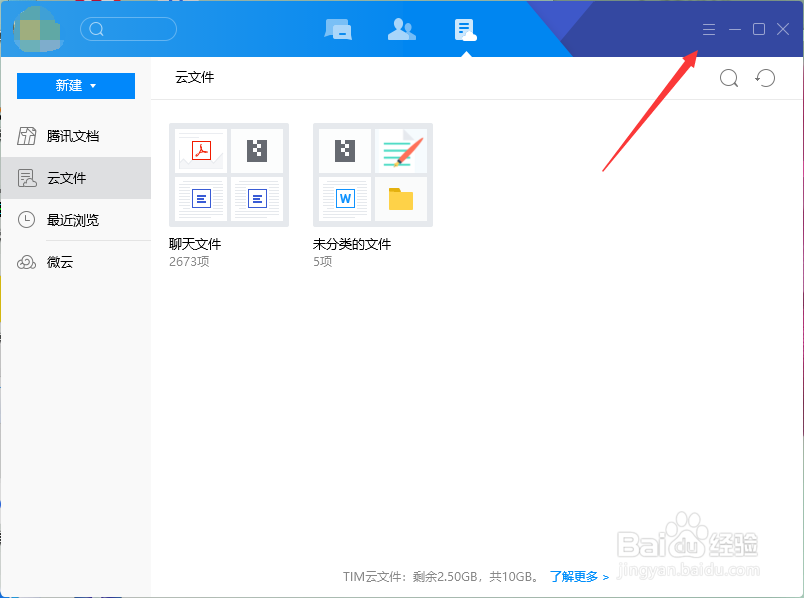This screenshot has width=804, height=598.
Task: Click the 了解更多 link
Action: point(579,576)
